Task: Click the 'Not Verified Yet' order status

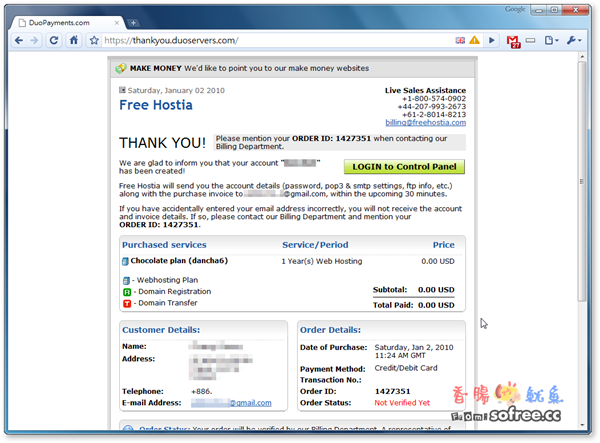Action: click(x=402, y=403)
